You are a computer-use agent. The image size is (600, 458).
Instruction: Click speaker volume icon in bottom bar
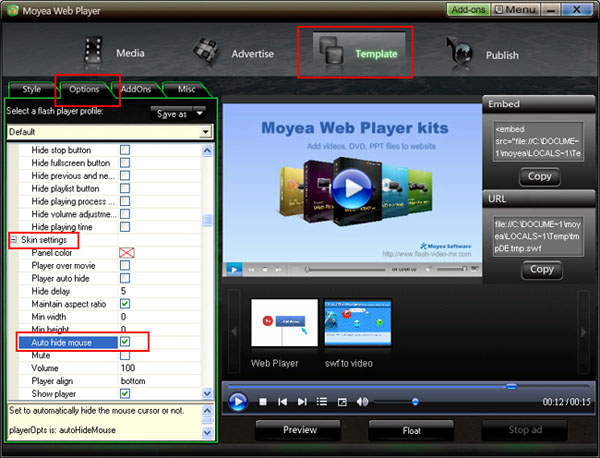click(362, 402)
